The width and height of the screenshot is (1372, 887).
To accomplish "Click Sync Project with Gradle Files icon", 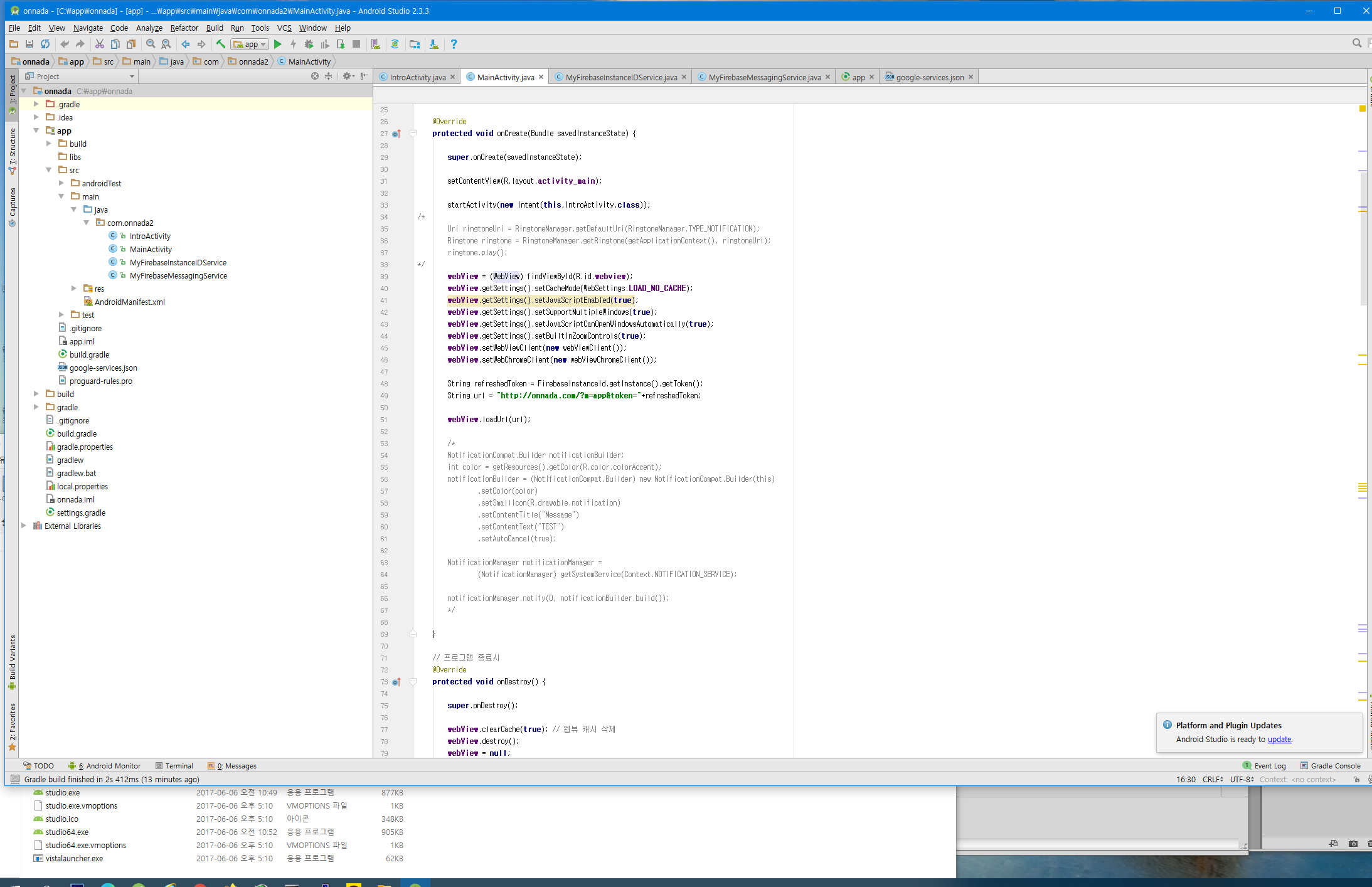I will coord(395,44).
